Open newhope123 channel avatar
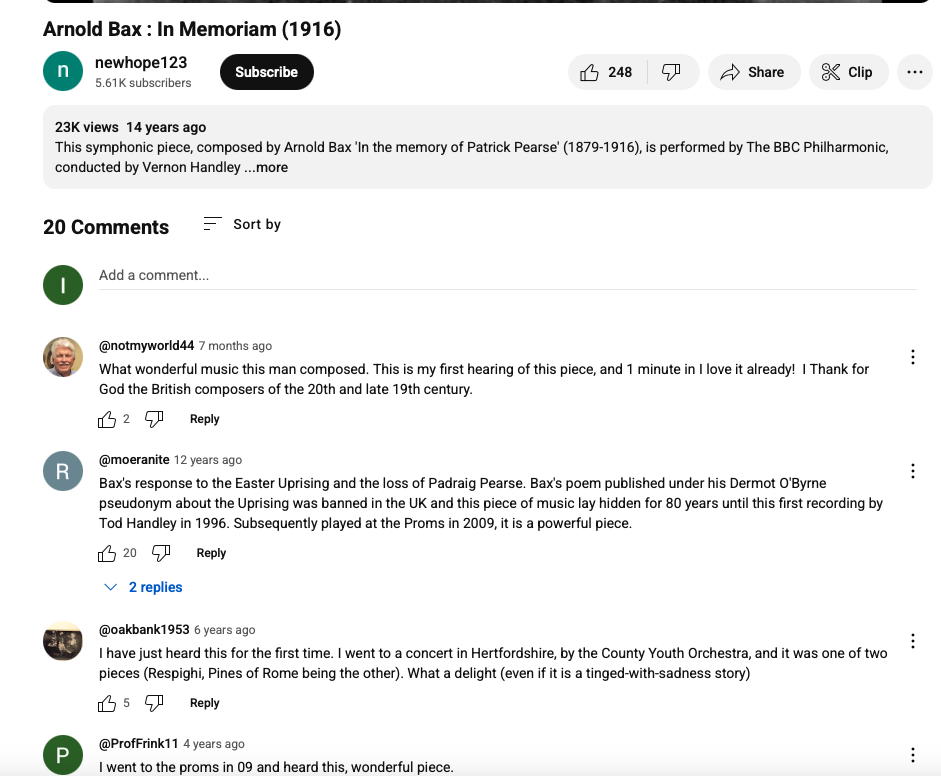Image resolution: width=941 pixels, height=776 pixels. pyautogui.click(x=63, y=71)
